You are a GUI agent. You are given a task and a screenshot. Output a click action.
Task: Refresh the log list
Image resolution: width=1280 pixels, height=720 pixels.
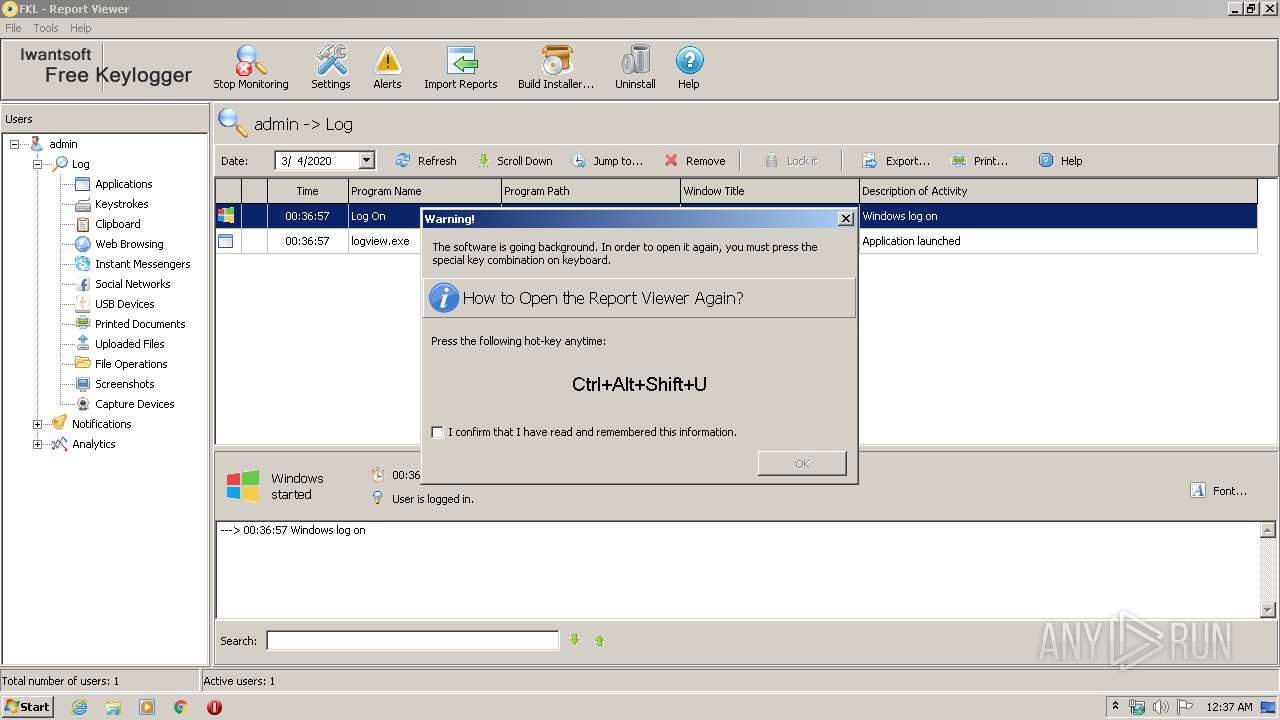(426, 161)
